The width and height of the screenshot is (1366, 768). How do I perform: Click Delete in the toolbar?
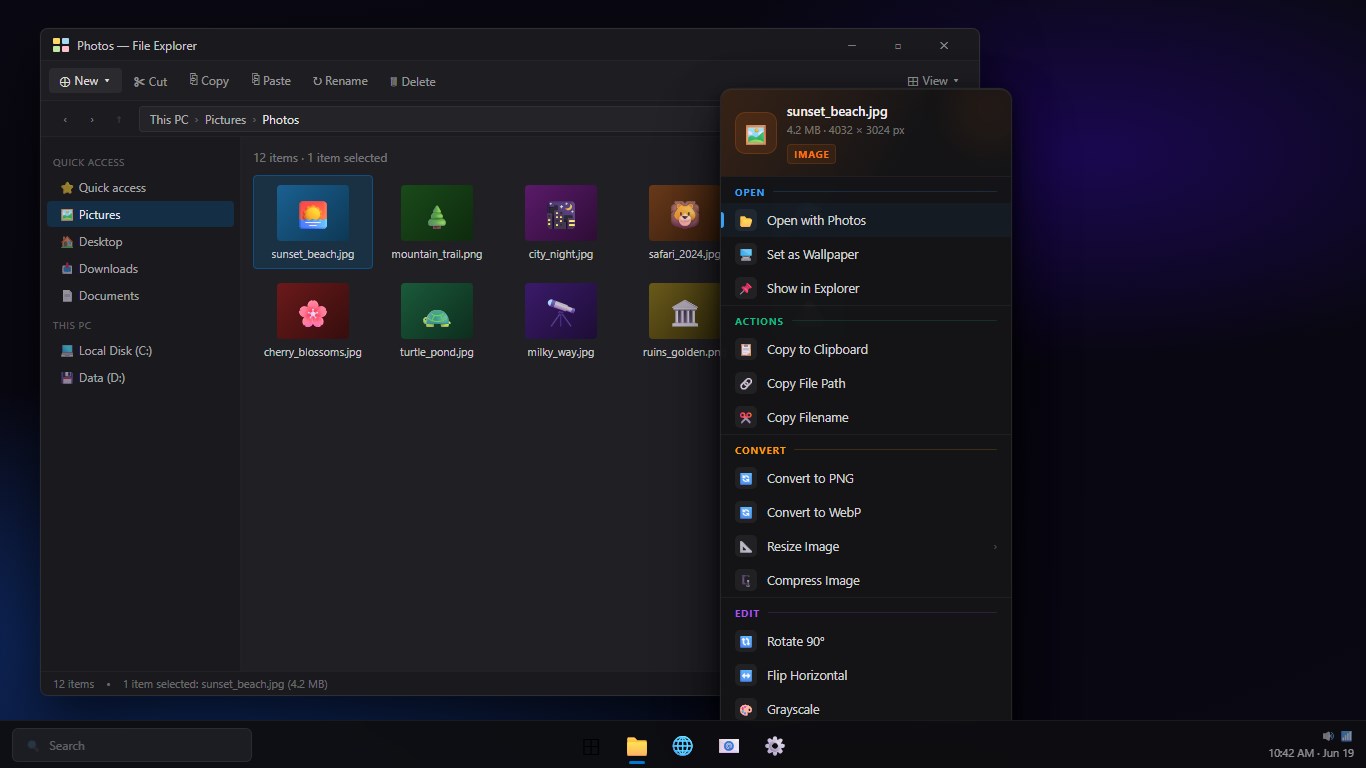pos(412,81)
